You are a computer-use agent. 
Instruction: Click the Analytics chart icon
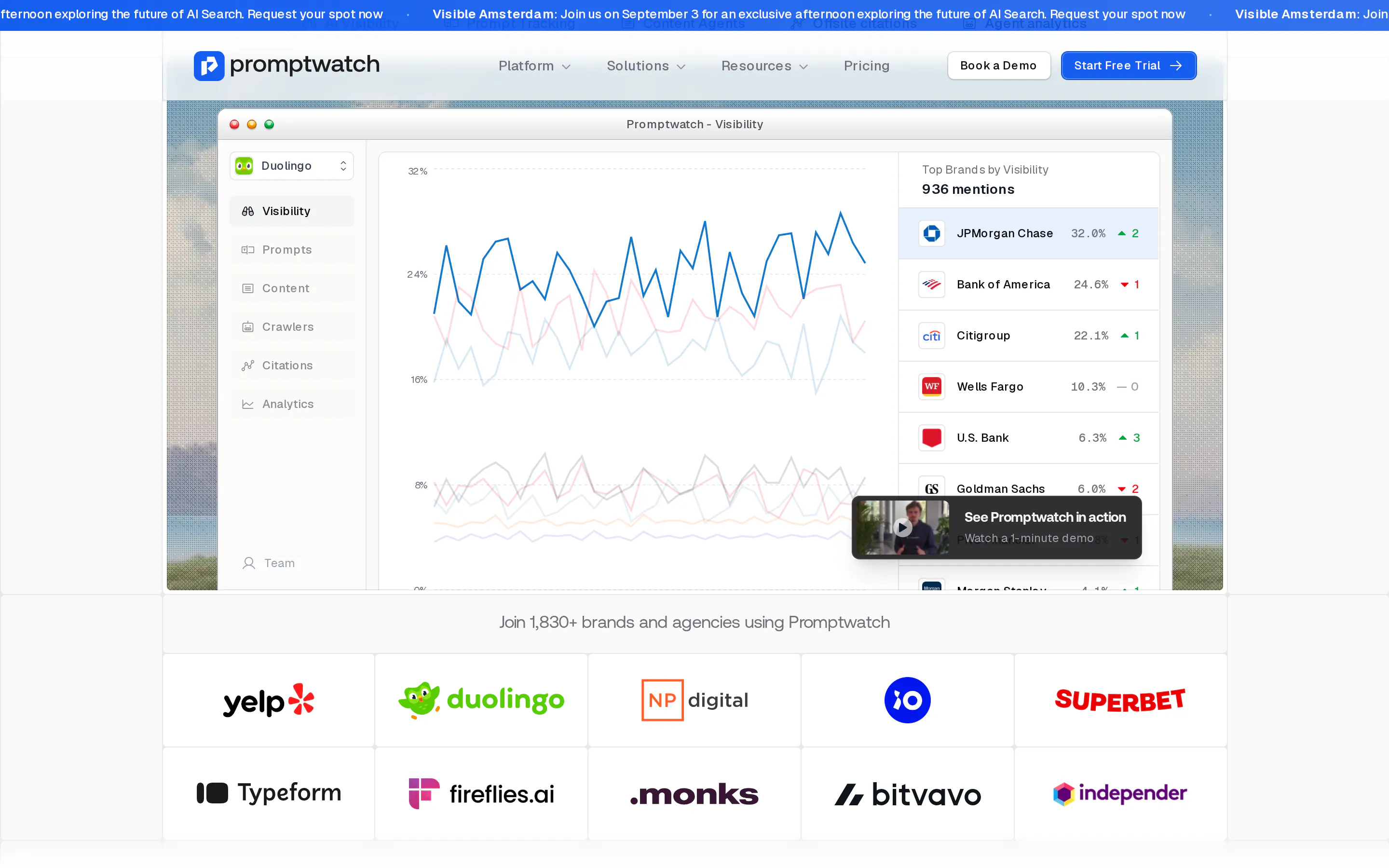pyautogui.click(x=248, y=404)
